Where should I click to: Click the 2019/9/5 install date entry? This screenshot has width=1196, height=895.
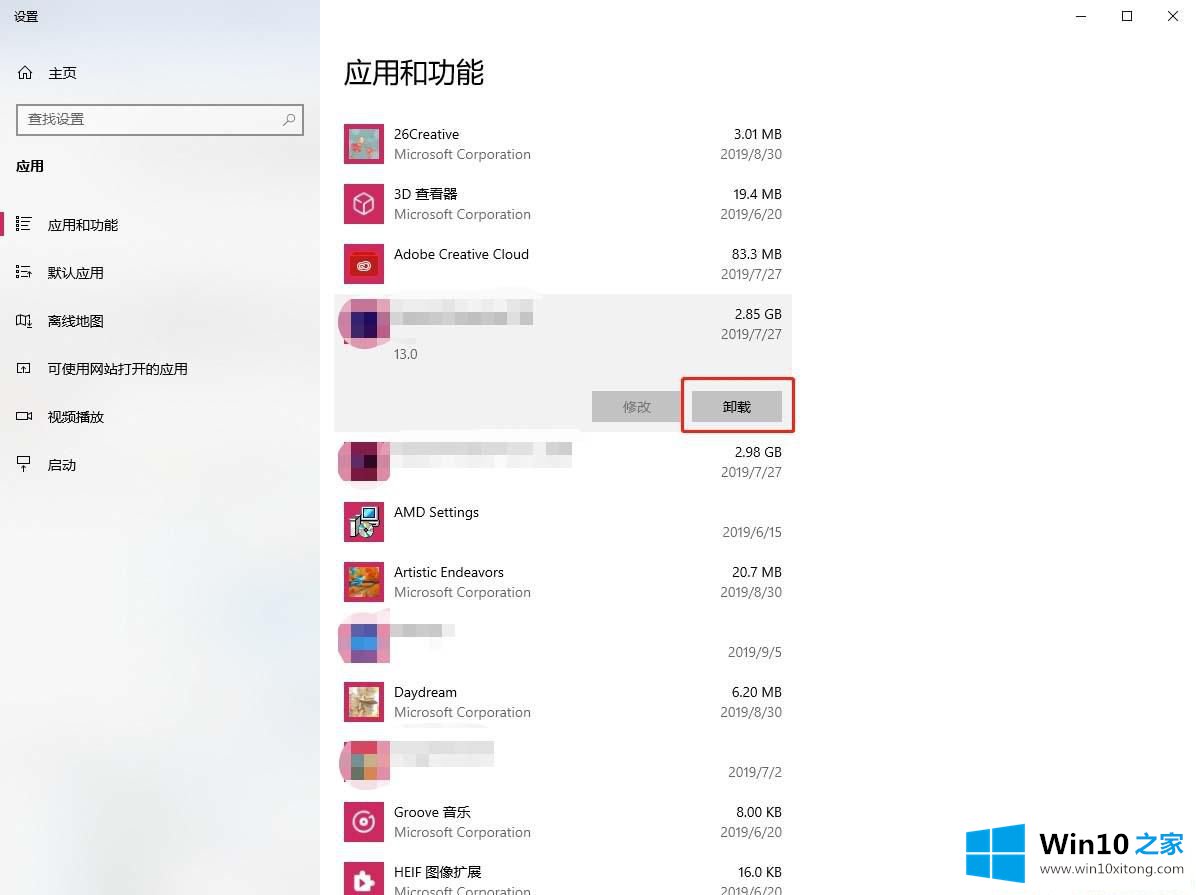[755, 652]
